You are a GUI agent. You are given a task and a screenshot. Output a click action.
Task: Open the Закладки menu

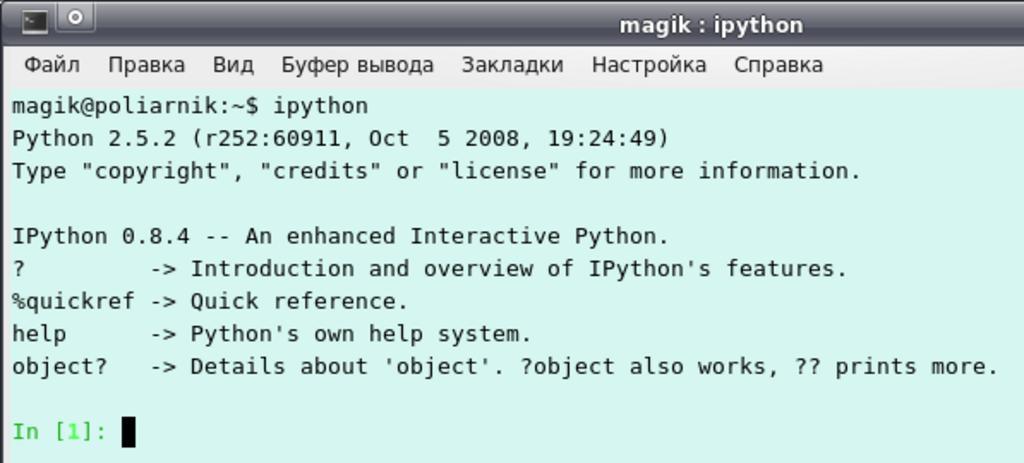512,65
